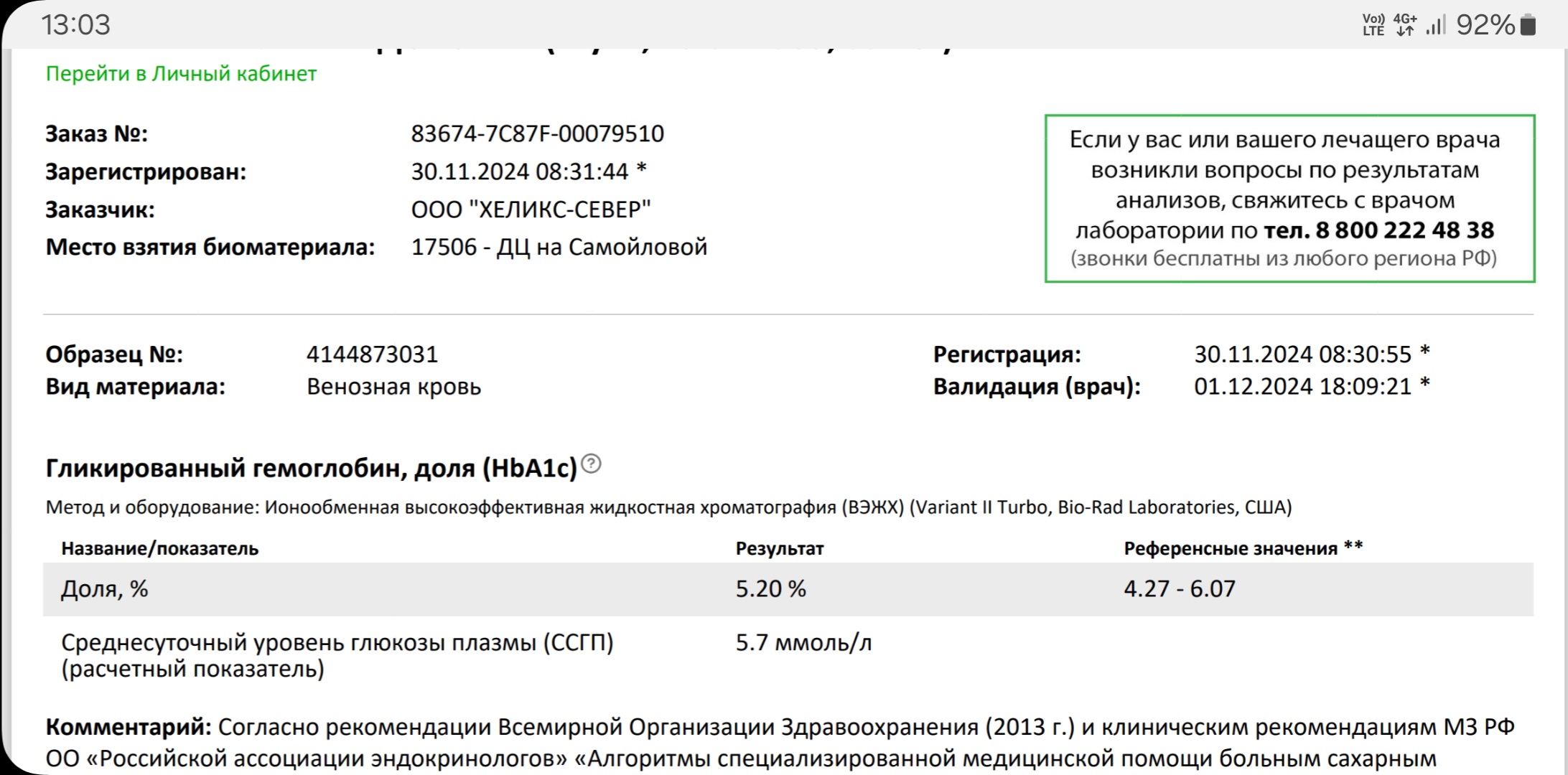Screen dimensions: 1568x775
Task: Click the HbA1c help question-mark icon
Action: pos(591,464)
